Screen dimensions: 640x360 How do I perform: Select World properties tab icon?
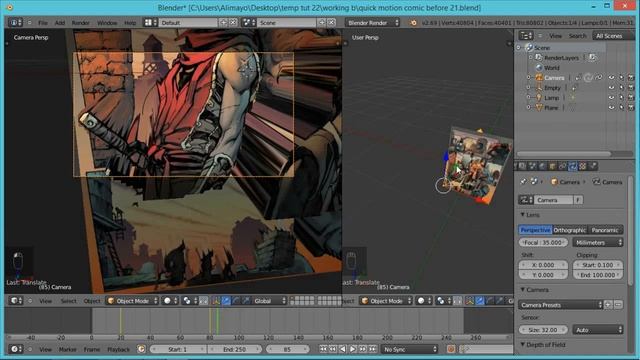542,166
